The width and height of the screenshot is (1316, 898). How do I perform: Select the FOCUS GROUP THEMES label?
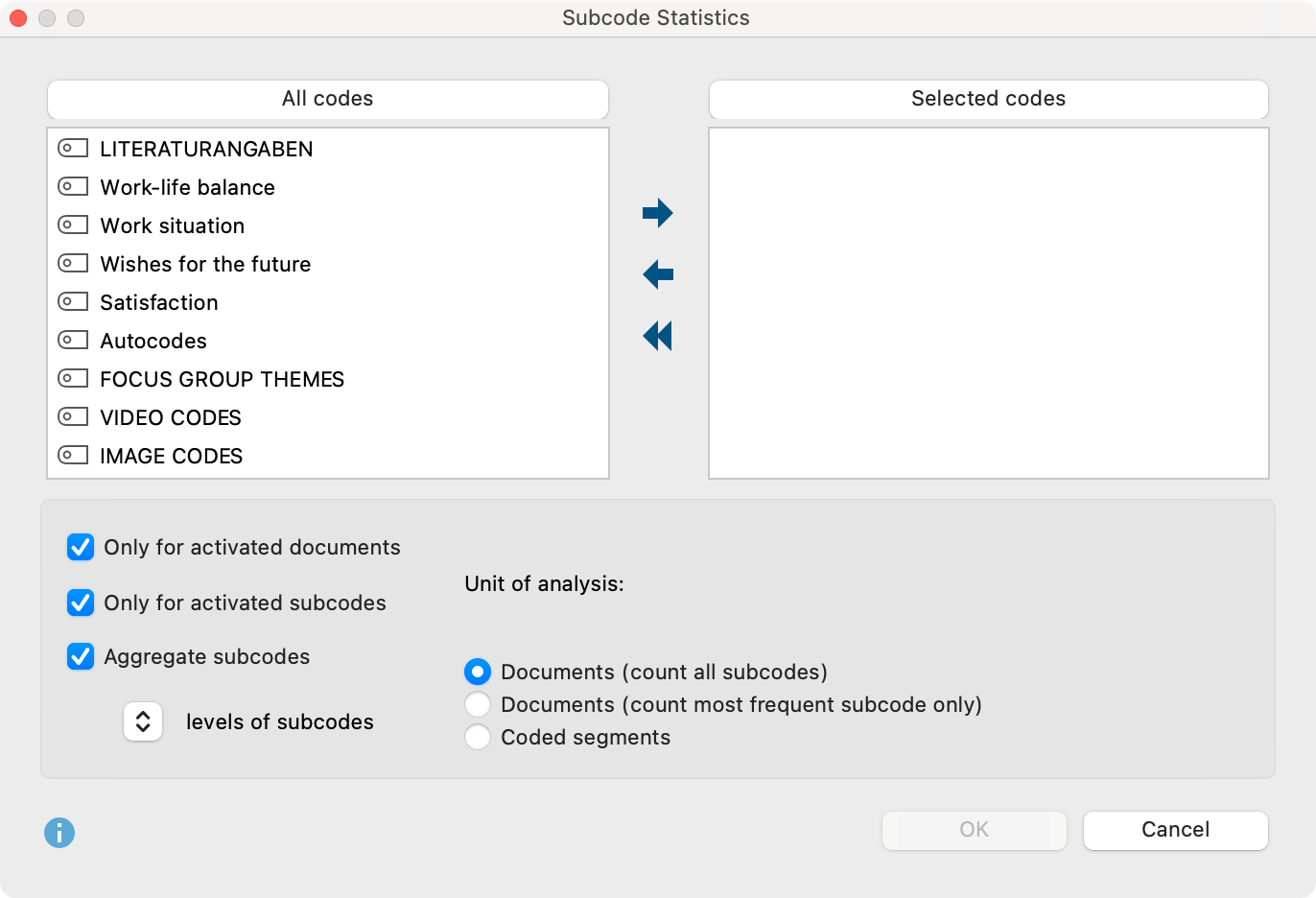pos(223,379)
